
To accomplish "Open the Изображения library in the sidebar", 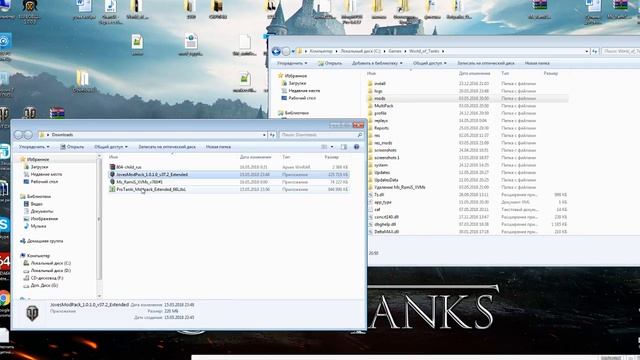I will coord(44,218).
